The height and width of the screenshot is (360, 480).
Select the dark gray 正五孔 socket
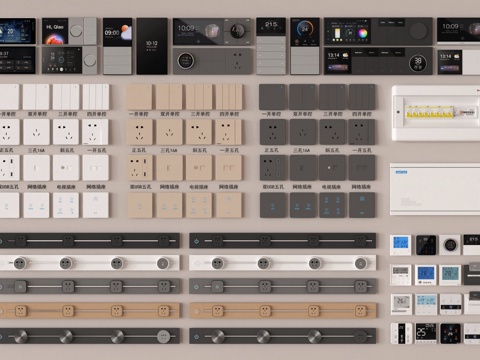(x=272, y=132)
